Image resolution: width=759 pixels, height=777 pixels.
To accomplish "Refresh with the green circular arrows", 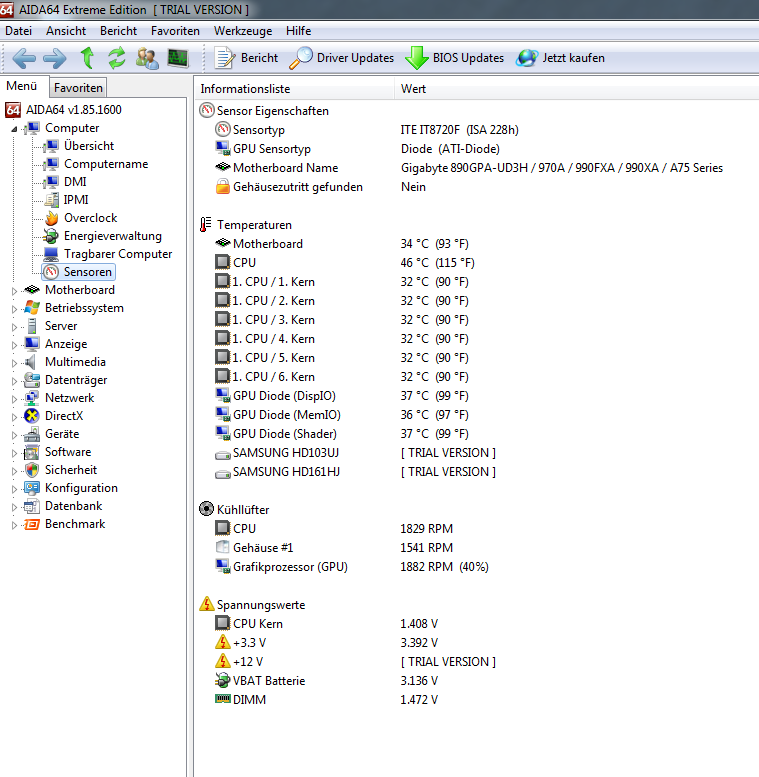I will click(117, 58).
